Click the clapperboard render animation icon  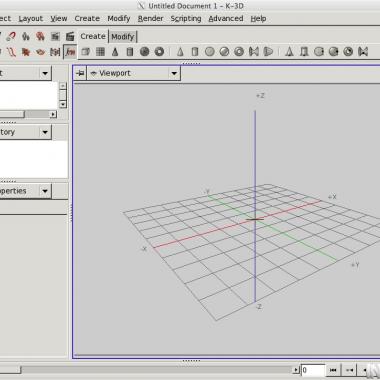click(x=70, y=36)
